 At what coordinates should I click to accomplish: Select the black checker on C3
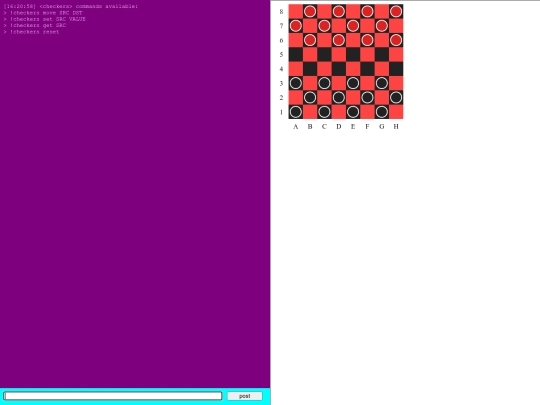tap(324, 83)
